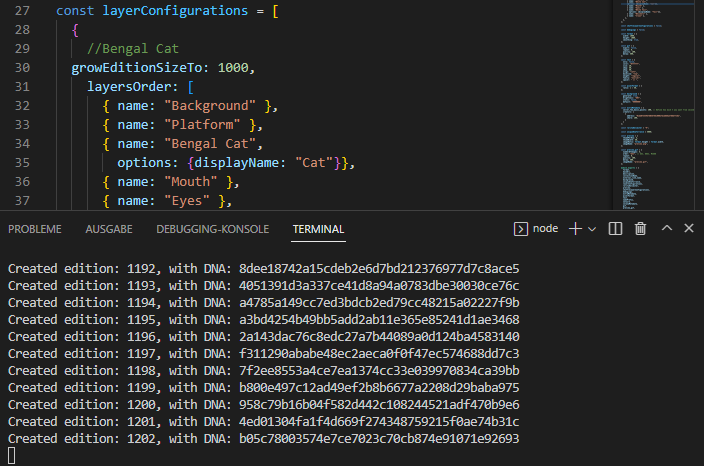Screen dimensions: 704x466
Task: Click line number 27 in the gutter
Action: (x=22, y=11)
